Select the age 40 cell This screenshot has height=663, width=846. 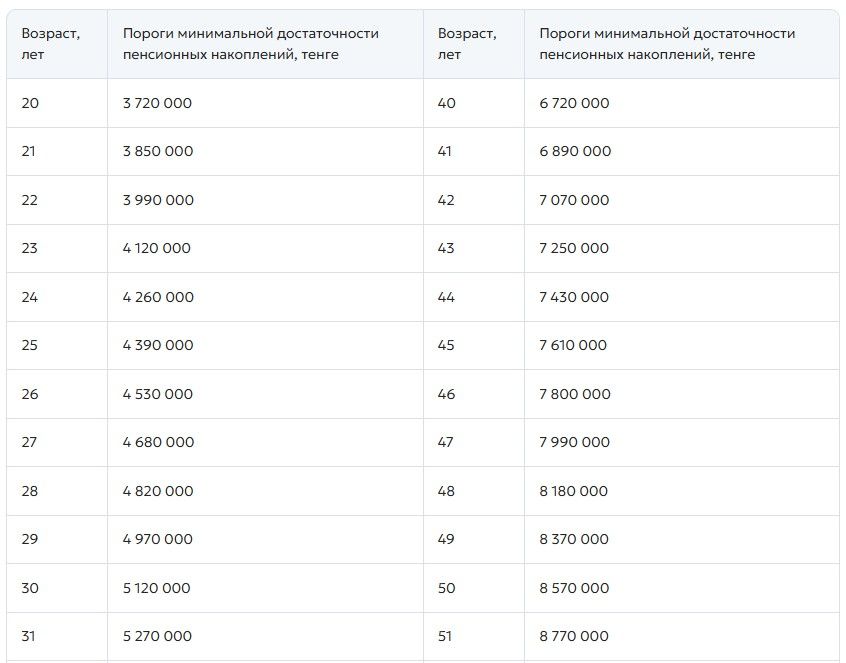tap(446, 103)
